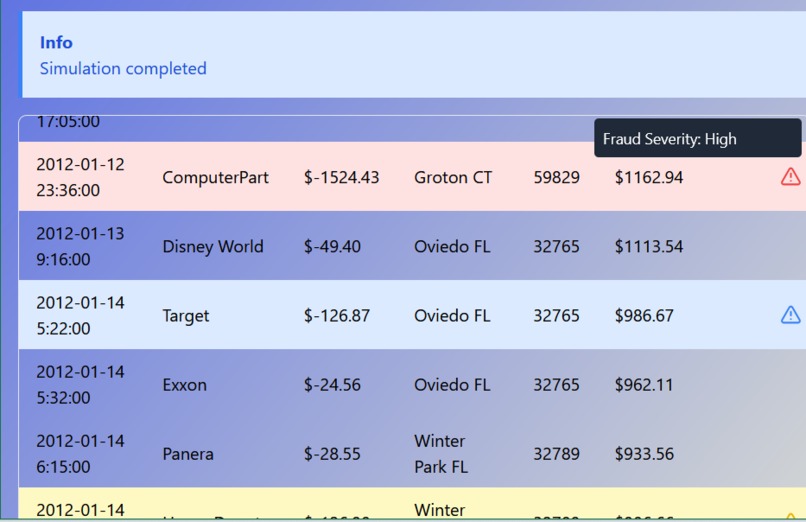Click zip 32765 in Target row
This screenshot has width=806, height=522.
[556, 315]
